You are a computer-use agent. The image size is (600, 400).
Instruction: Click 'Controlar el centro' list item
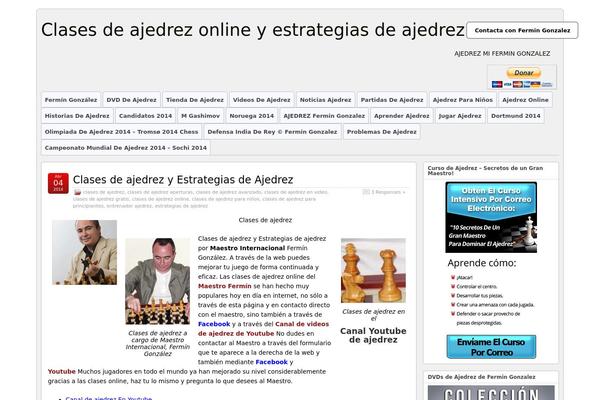point(477,287)
